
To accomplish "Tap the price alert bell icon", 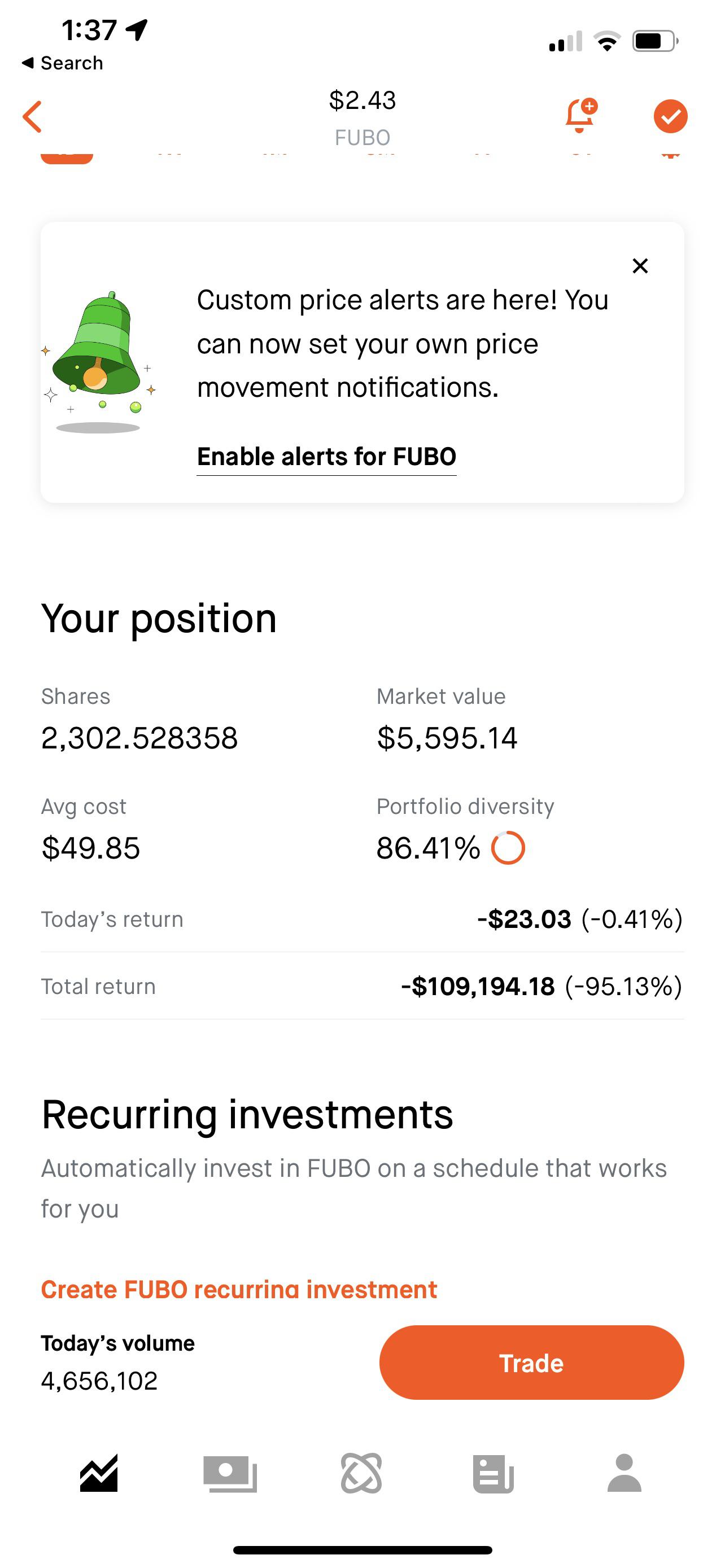I will pyautogui.click(x=580, y=115).
